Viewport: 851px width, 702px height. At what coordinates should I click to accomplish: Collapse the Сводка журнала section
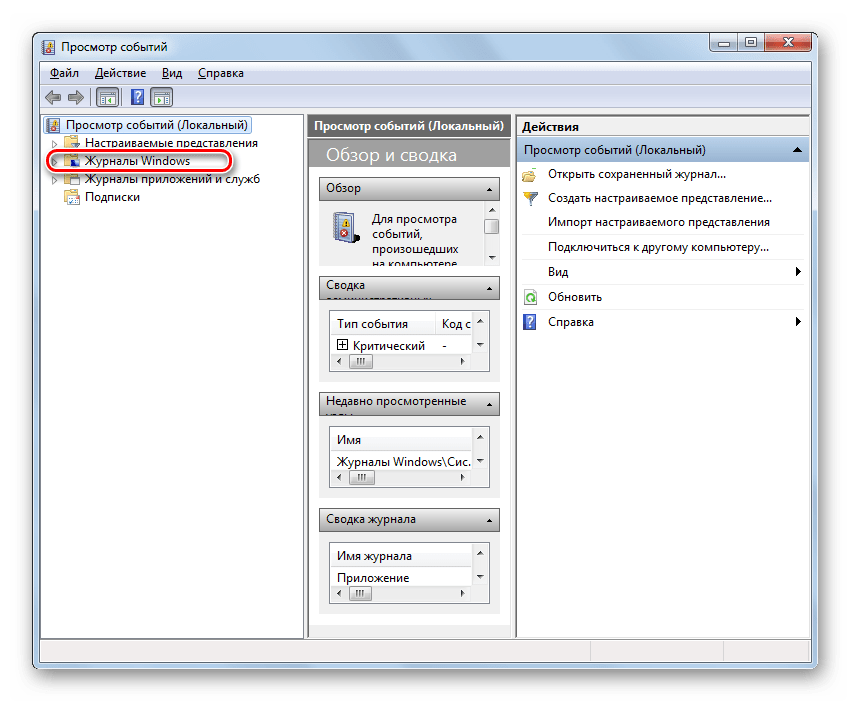pyautogui.click(x=489, y=520)
